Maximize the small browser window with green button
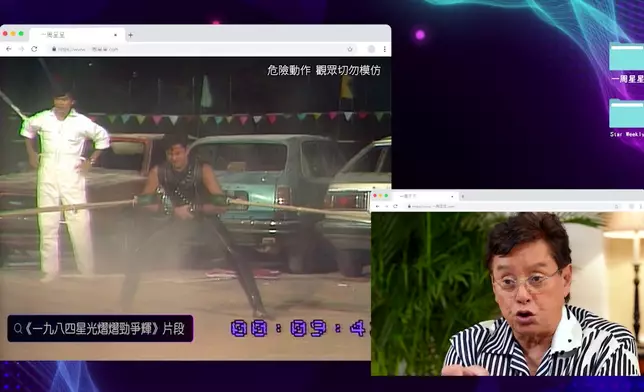 pos(386,196)
